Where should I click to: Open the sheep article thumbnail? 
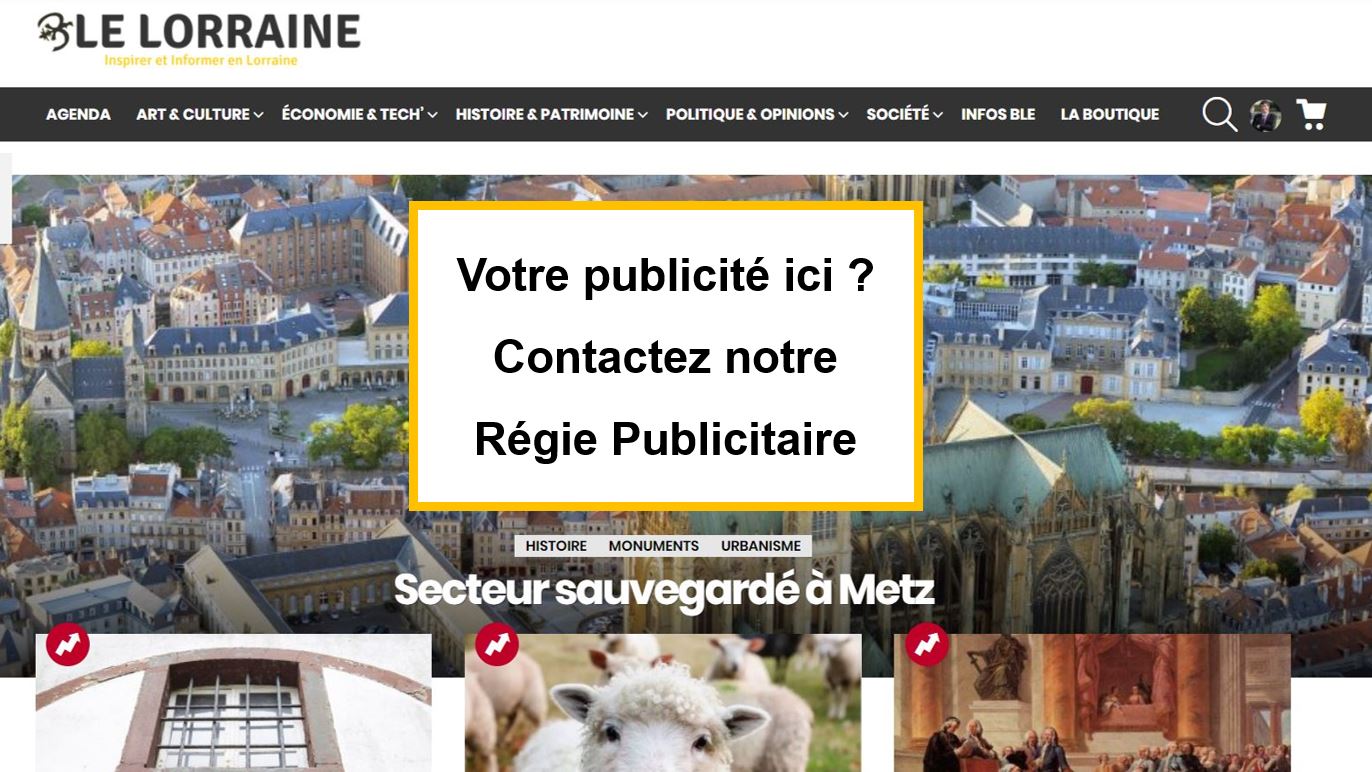(x=663, y=702)
